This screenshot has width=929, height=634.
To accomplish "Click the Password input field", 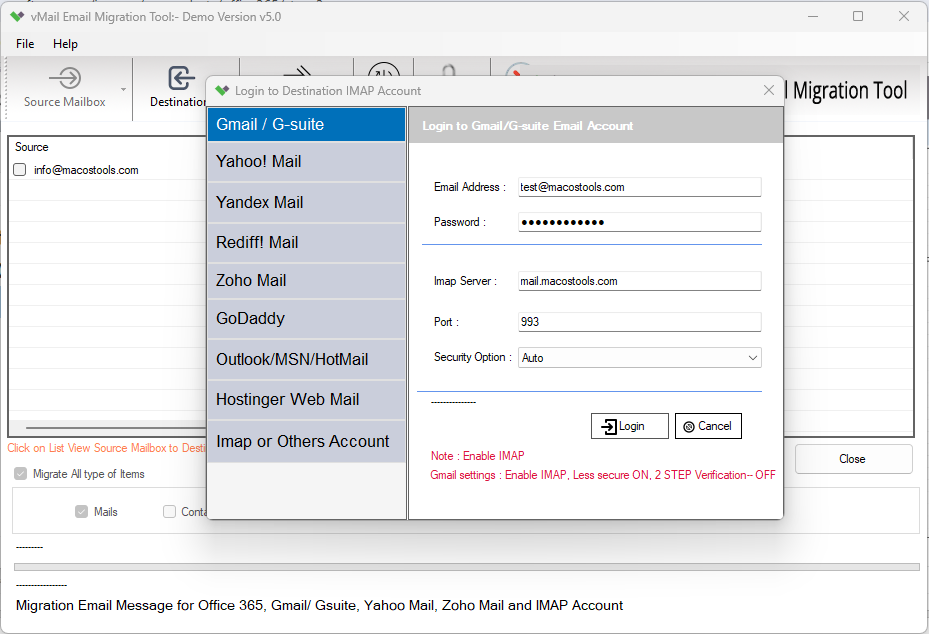I will [x=639, y=222].
